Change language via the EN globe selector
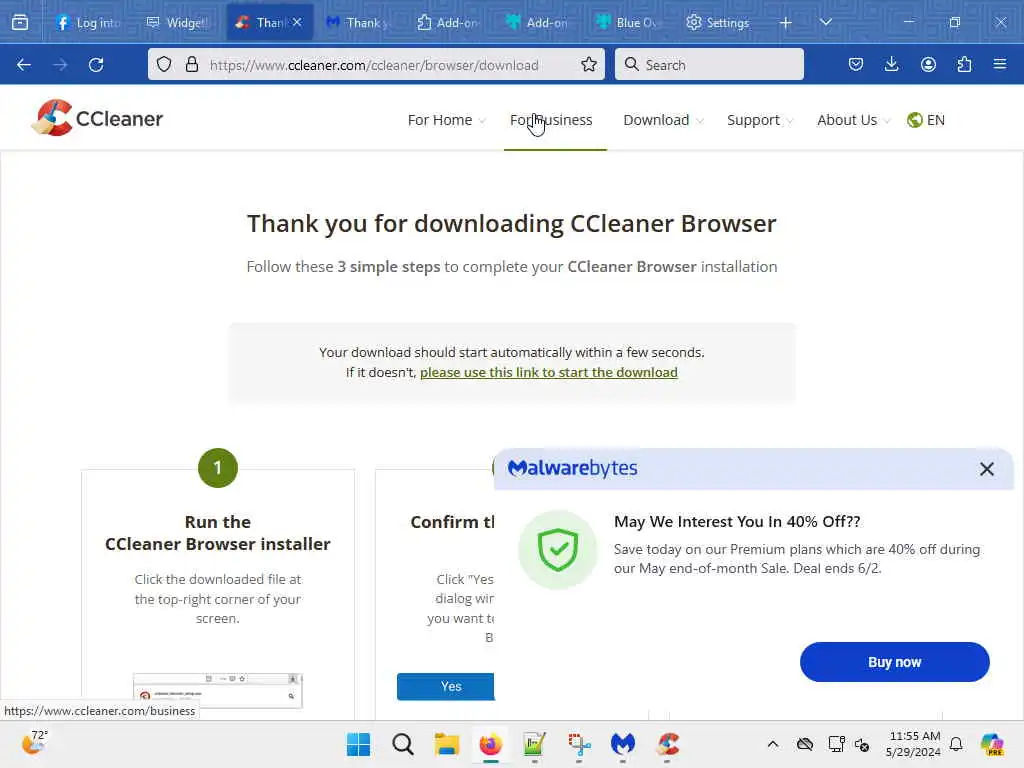Image resolution: width=1024 pixels, height=768 pixels. tap(926, 120)
